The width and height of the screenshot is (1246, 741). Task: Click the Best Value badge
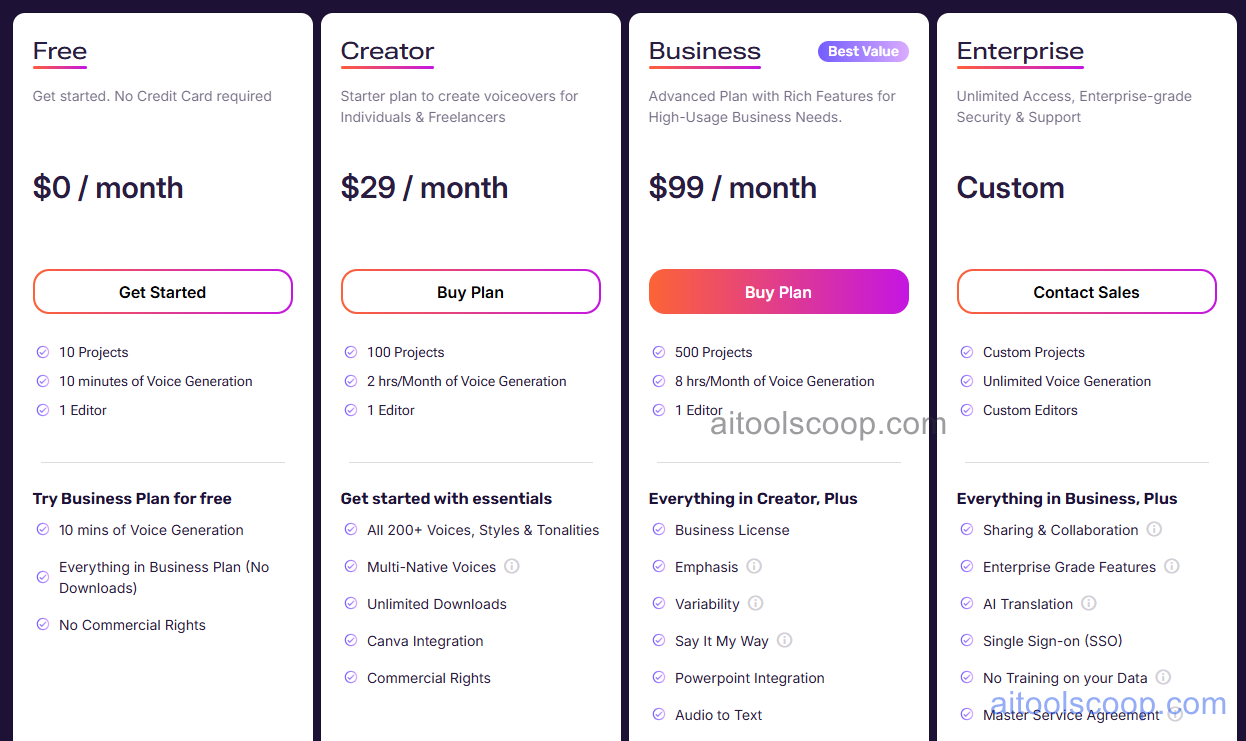pos(862,50)
